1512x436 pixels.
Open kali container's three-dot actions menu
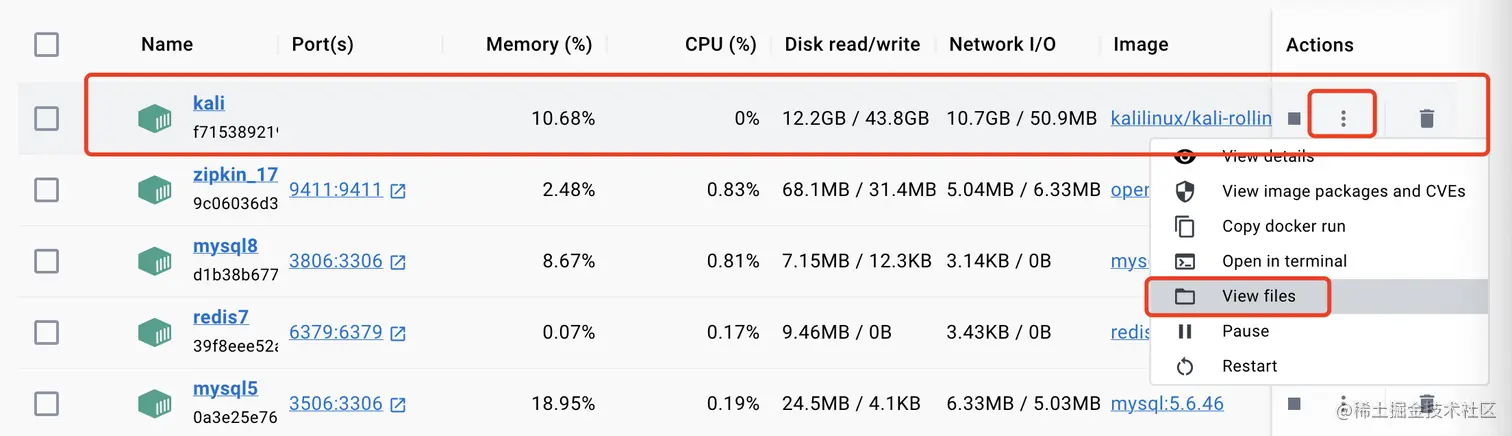[1343, 118]
